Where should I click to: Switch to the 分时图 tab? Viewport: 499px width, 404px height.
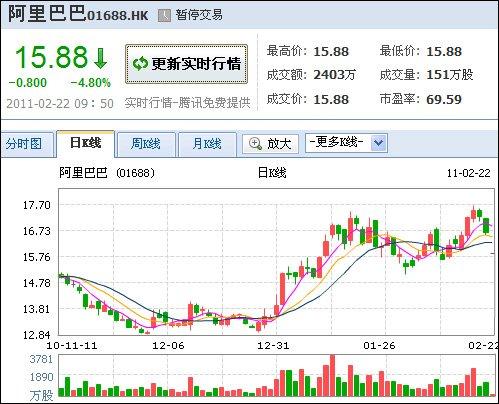click(27, 144)
